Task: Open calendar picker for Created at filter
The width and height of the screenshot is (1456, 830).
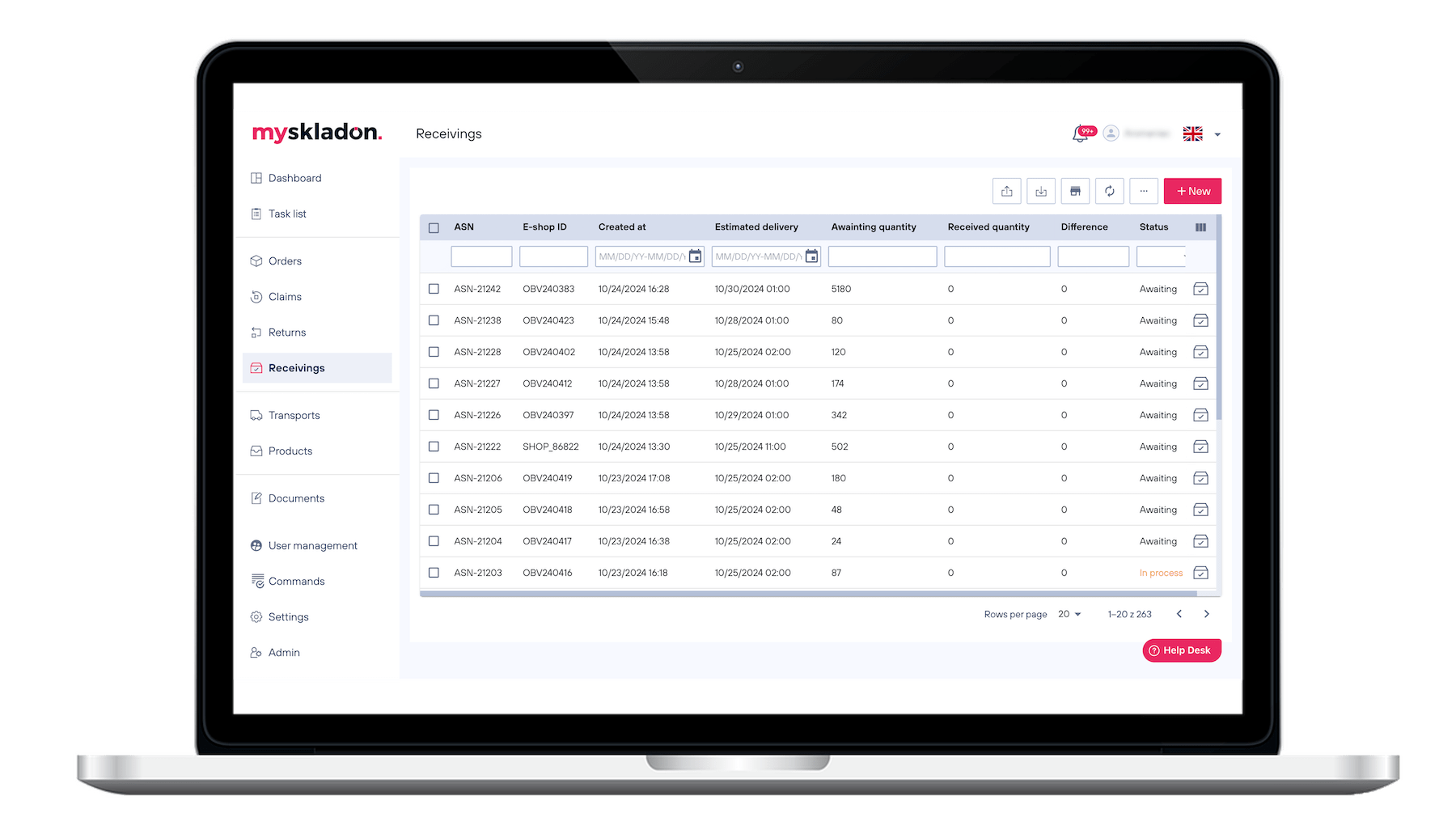Action: [x=695, y=256]
